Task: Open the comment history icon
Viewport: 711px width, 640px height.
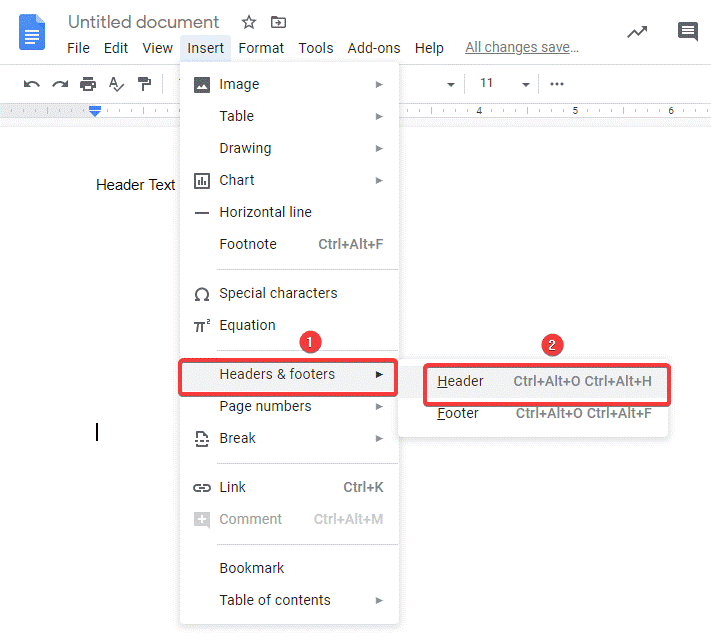Action: pos(688,32)
